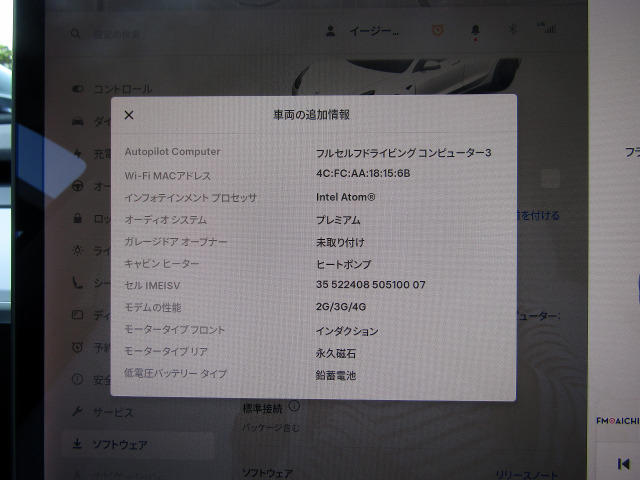Screen dimensions: 640x480
Task: Click the white car image thumbnail
Action: coord(406,76)
